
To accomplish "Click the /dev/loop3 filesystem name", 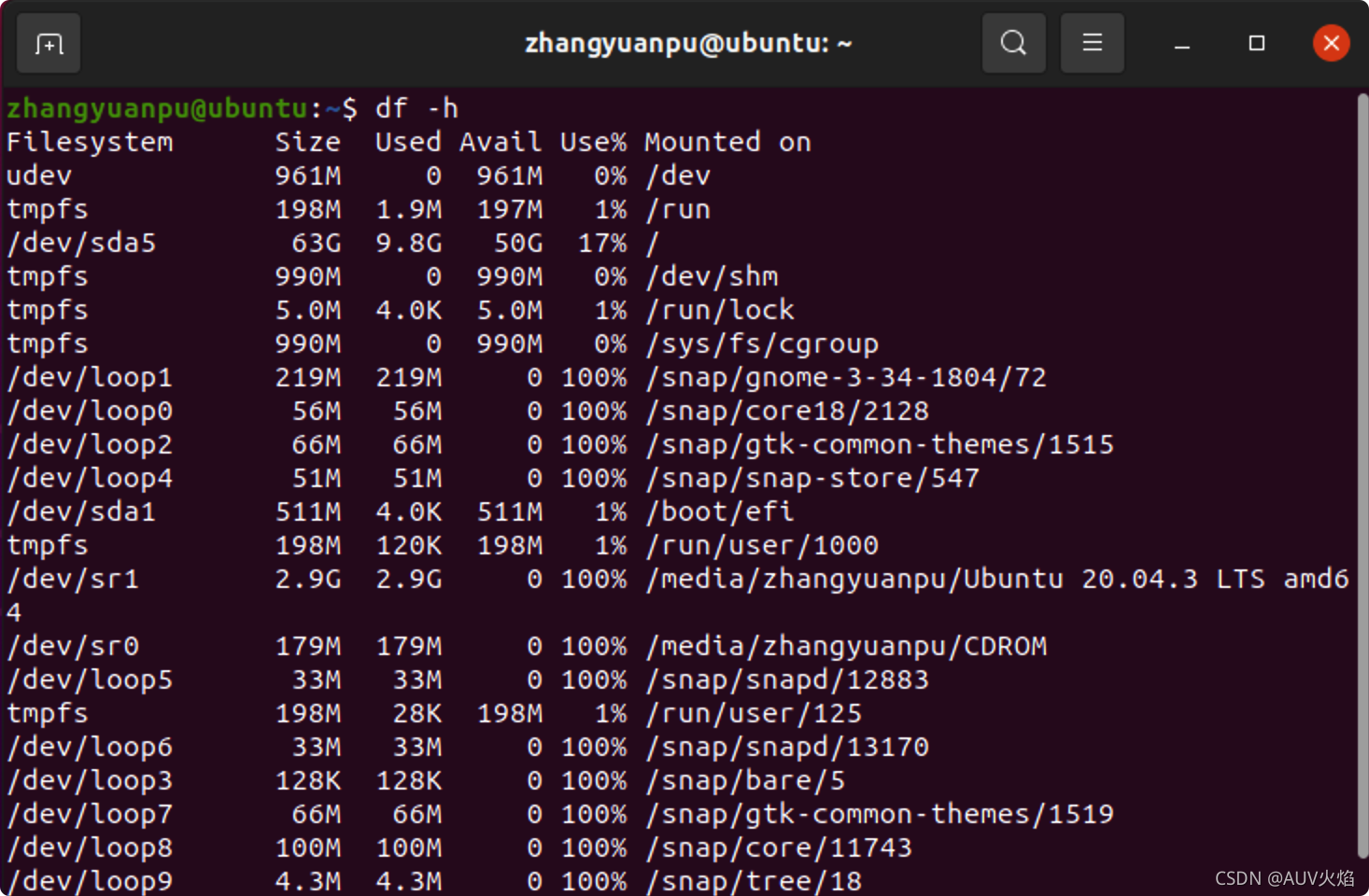I will coord(90,781).
